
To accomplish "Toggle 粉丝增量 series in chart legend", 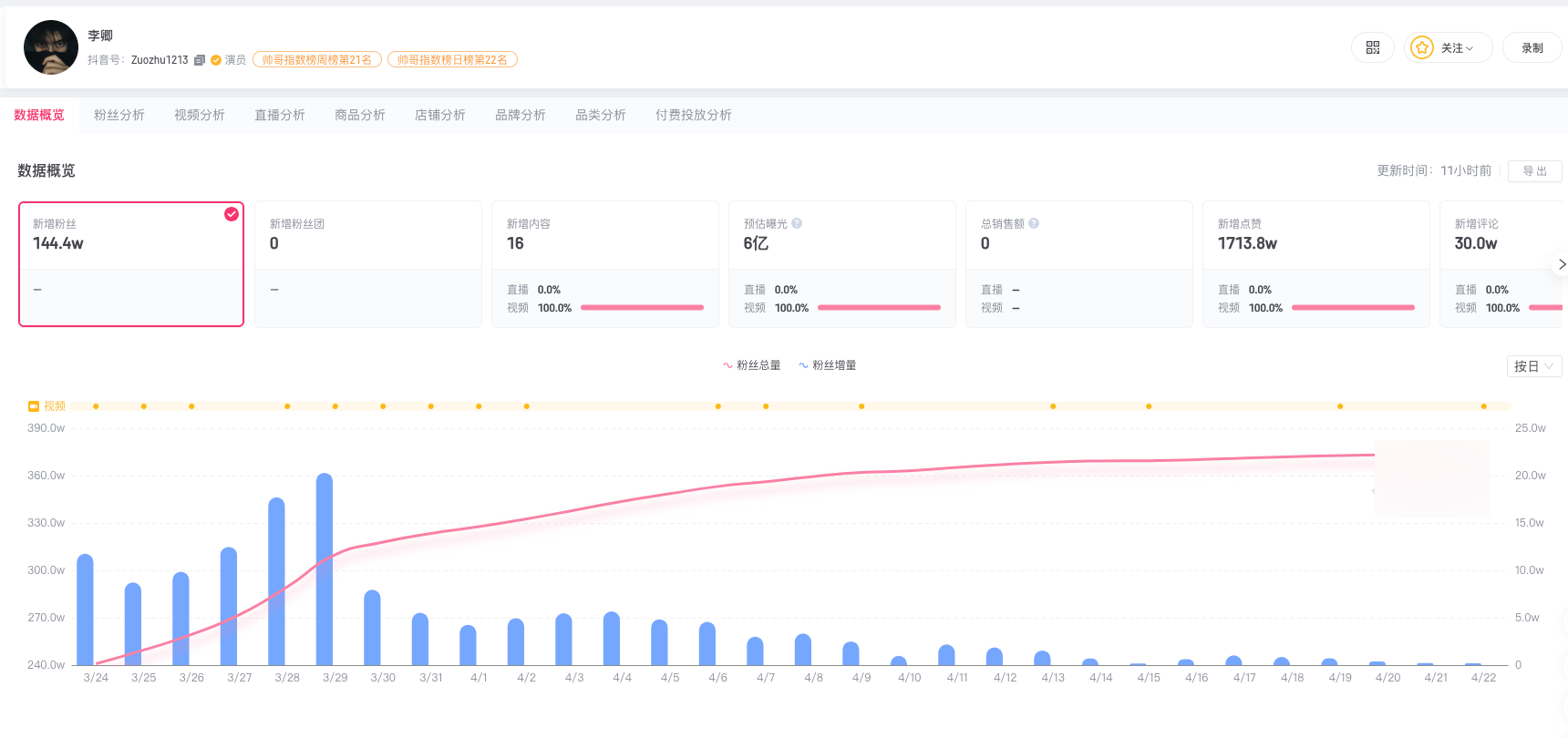I will (828, 365).
